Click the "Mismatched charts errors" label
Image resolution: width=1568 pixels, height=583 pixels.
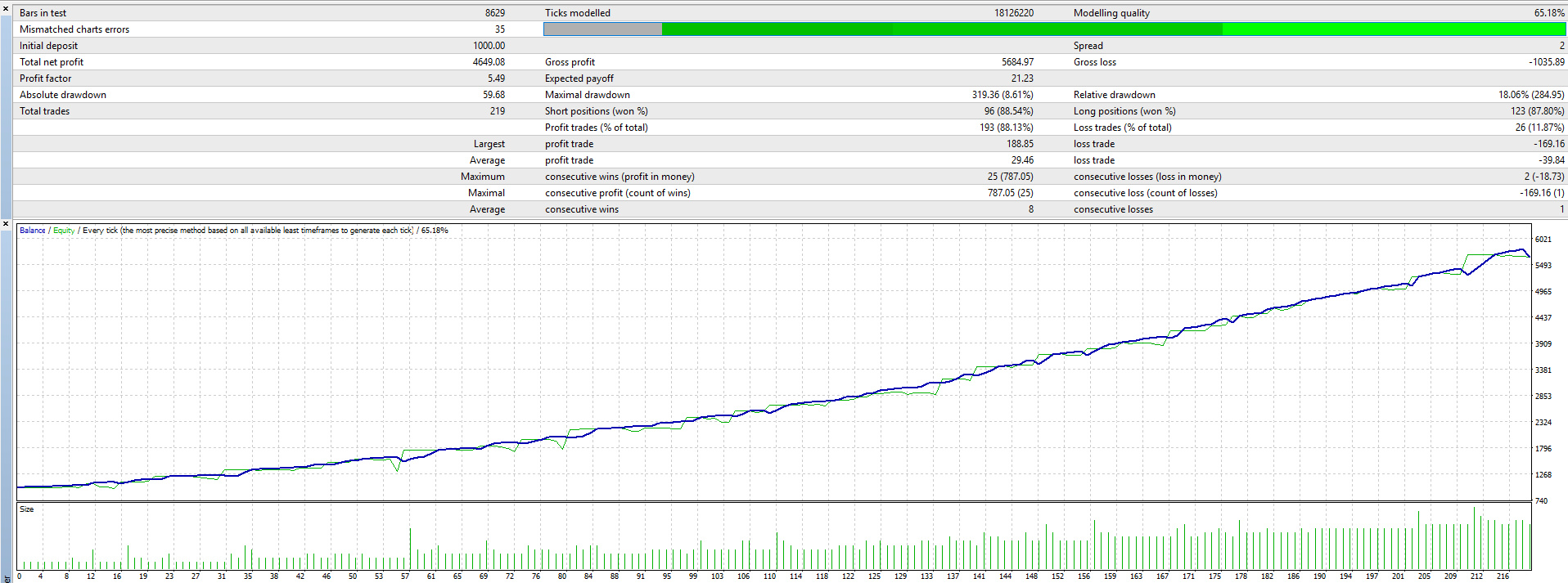74,29
